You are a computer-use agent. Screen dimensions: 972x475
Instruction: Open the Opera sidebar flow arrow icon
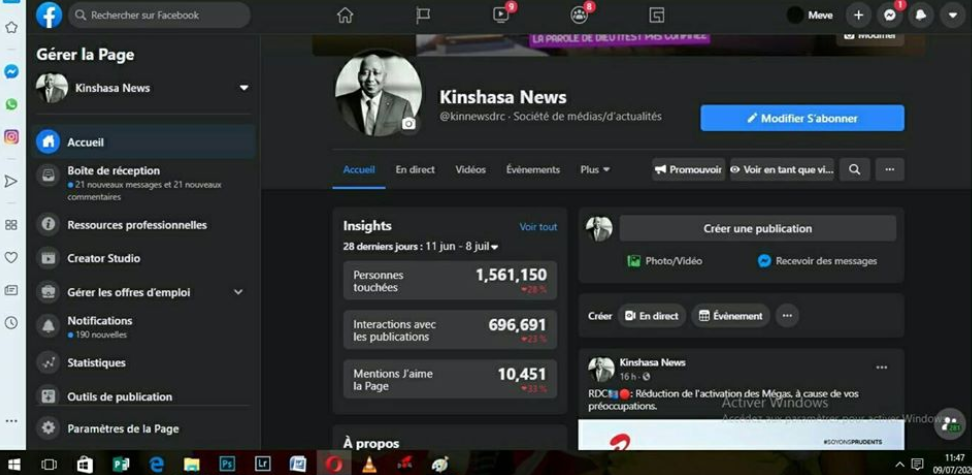pos(11,181)
